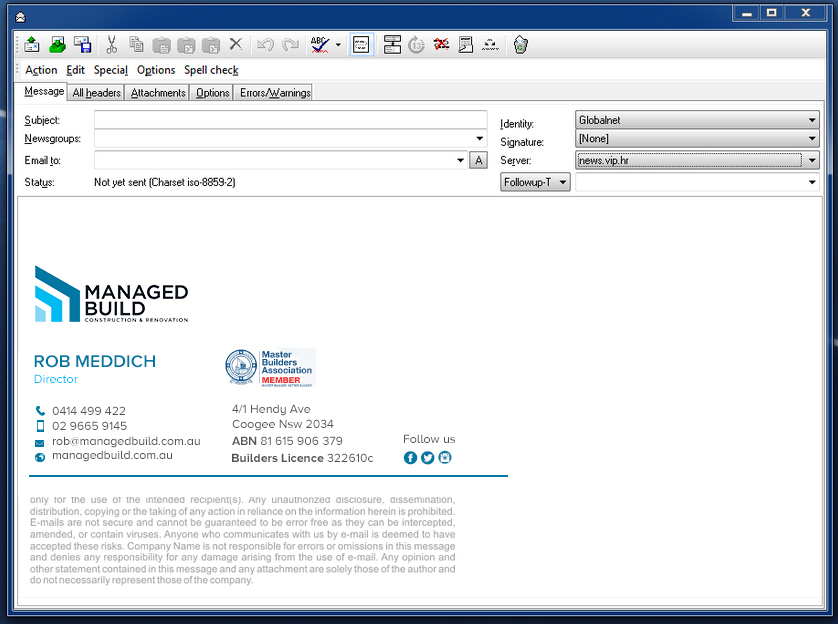838x624 pixels.
Task: Switch to the Attachments tab
Action: (158, 93)
